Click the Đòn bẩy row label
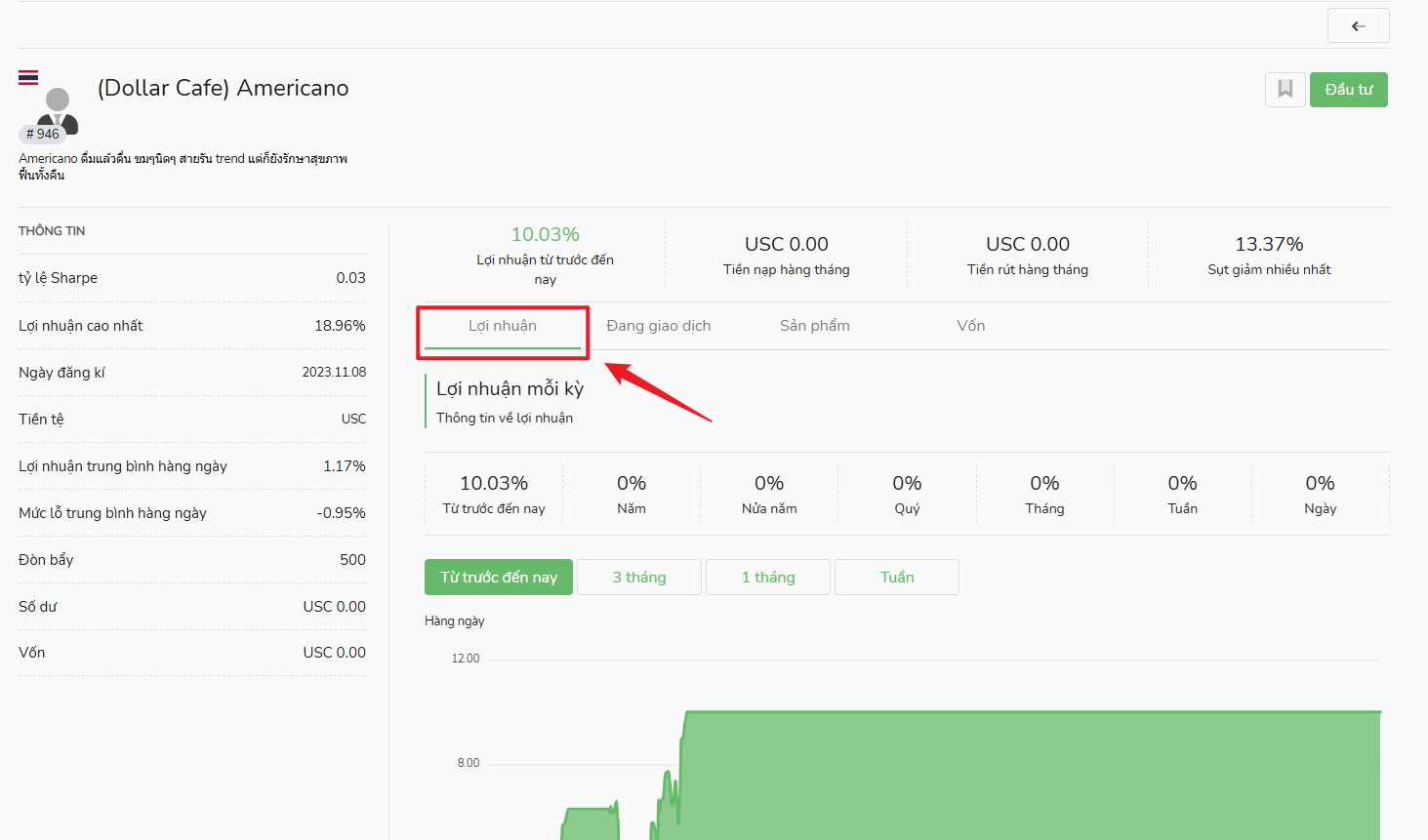Image resolution: width=1428 pixels, height=840 pixels. click(46, 560)
